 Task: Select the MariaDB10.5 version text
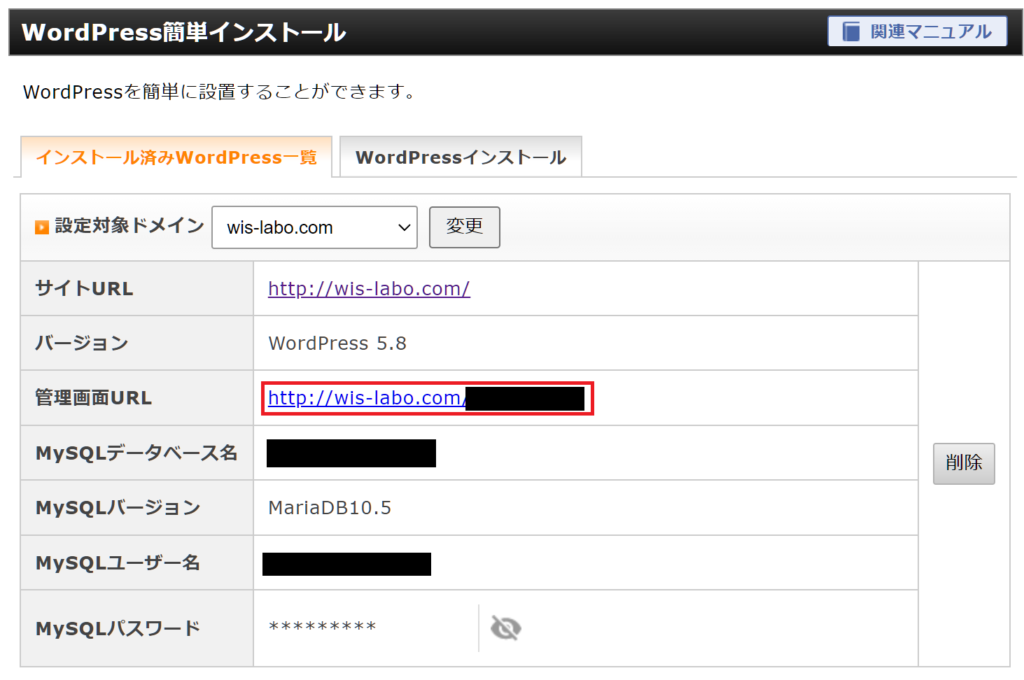330,508
